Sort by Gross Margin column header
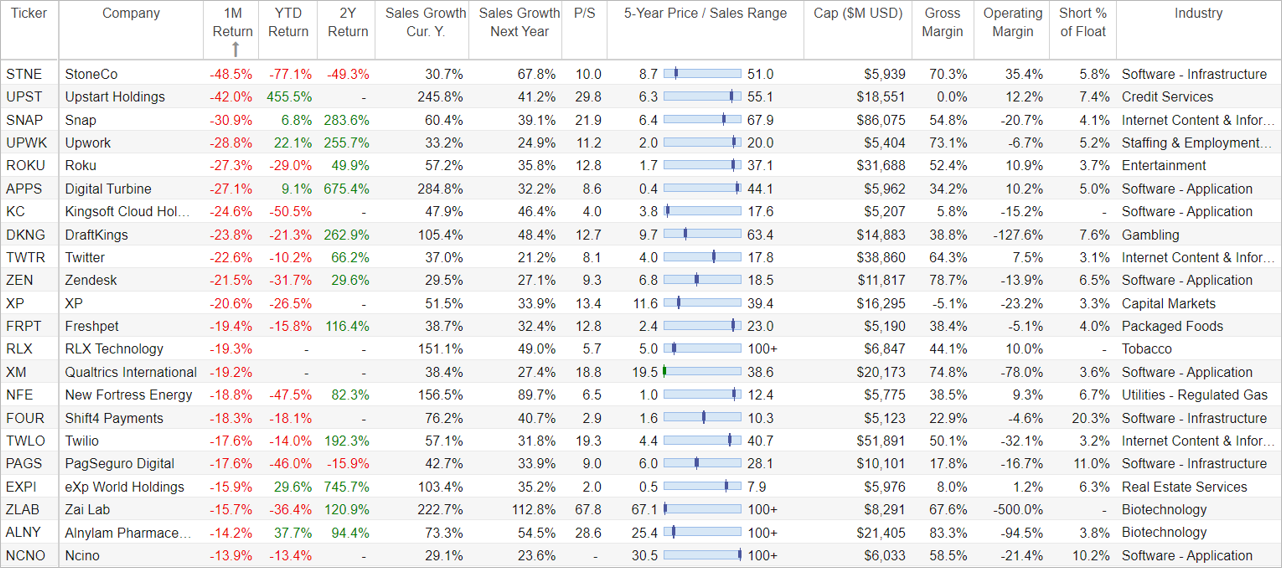1282x568 pixels. point(942,22)
